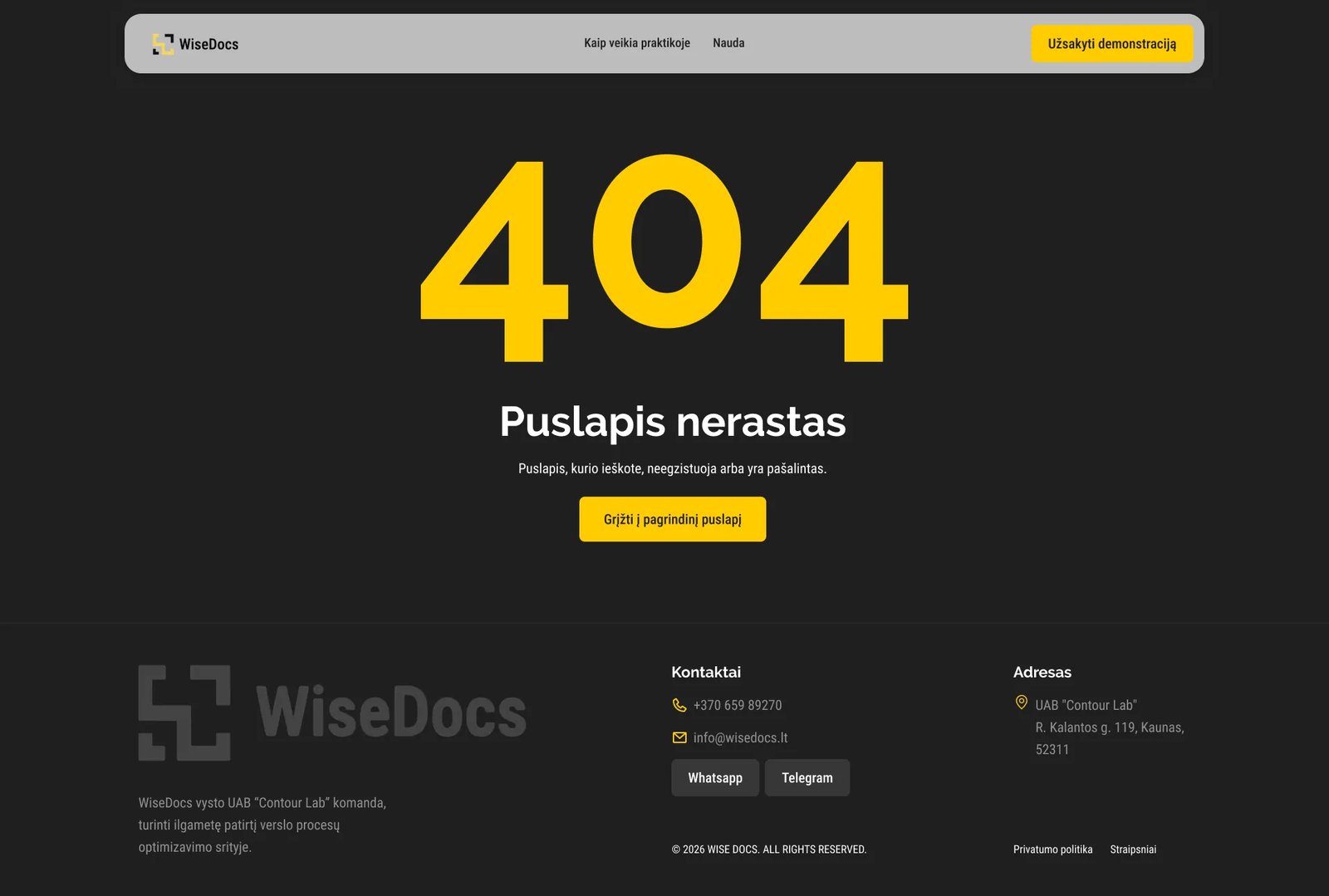Click Grįžti į pagrindinį puslapį button

673,519
